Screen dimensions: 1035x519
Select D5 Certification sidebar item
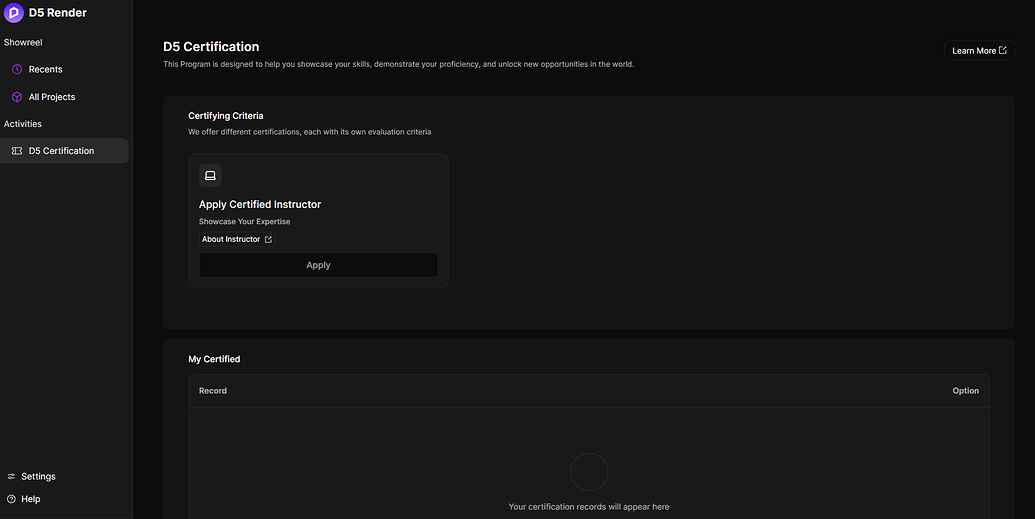coord(64,151)
